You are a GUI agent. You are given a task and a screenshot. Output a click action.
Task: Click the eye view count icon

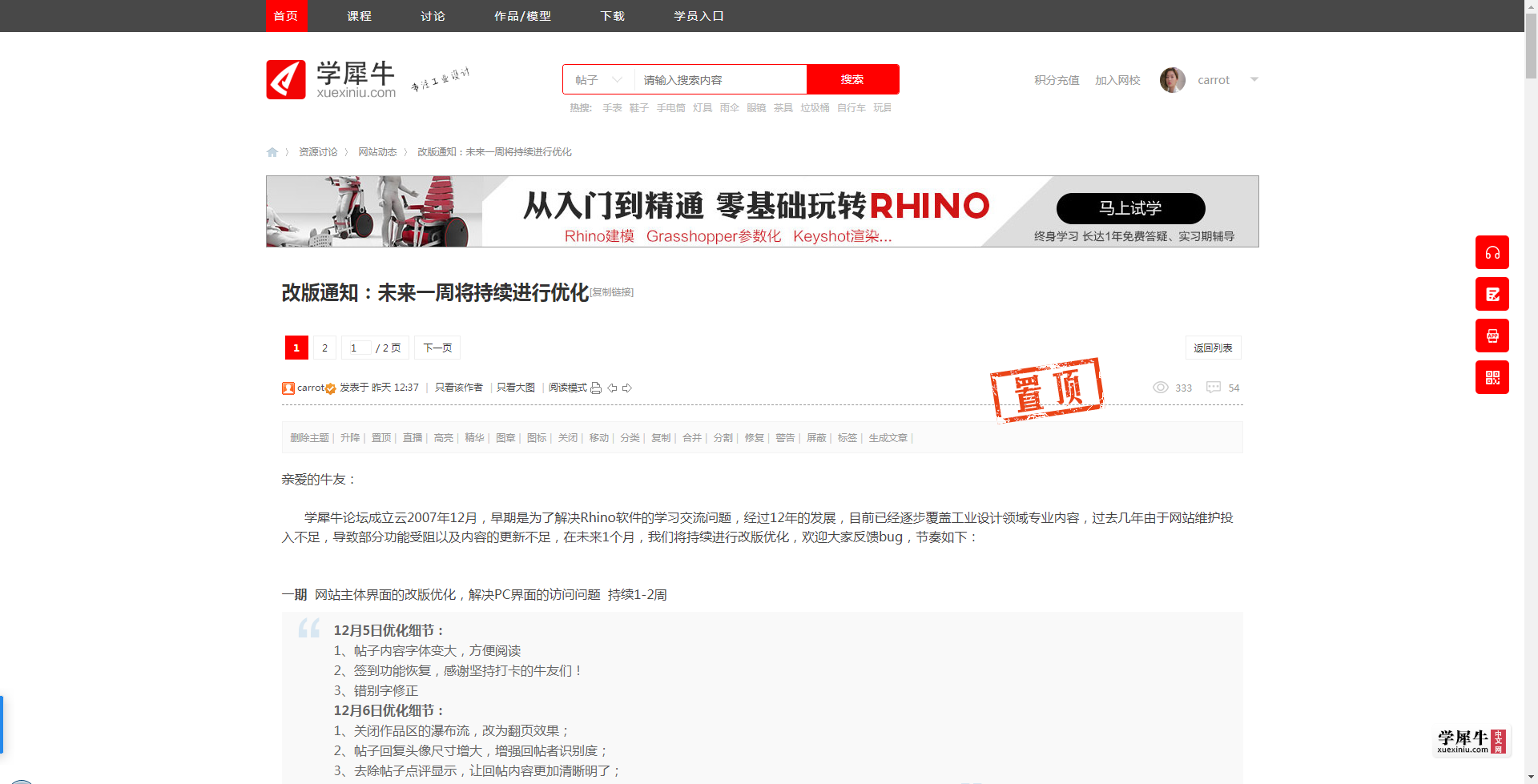(x=1160, y=388)
